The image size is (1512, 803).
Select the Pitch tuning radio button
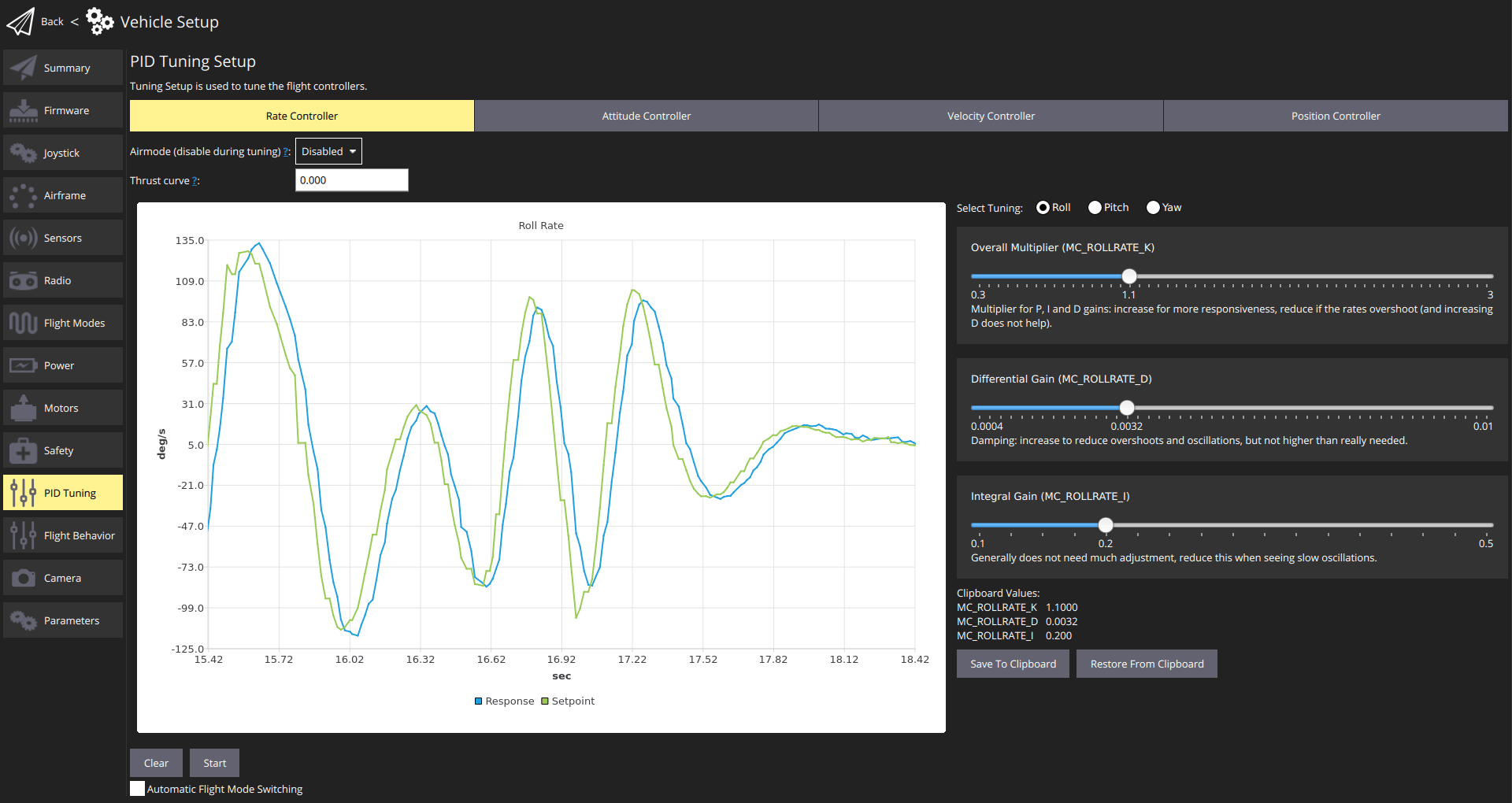(x=1095, y=207)
